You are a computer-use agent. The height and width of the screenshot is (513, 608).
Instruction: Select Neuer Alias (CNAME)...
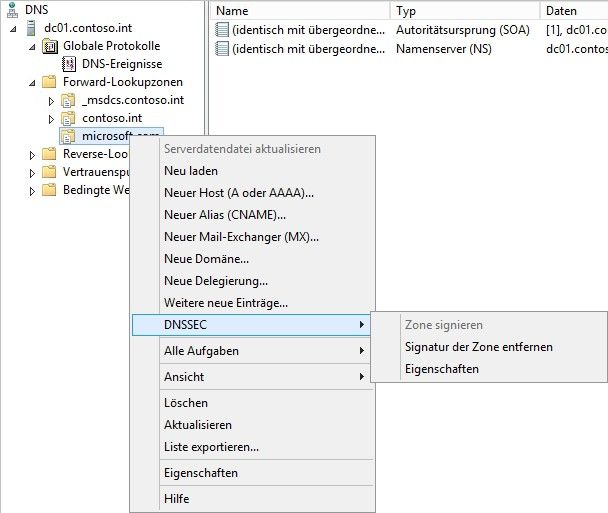pos(252,215)
